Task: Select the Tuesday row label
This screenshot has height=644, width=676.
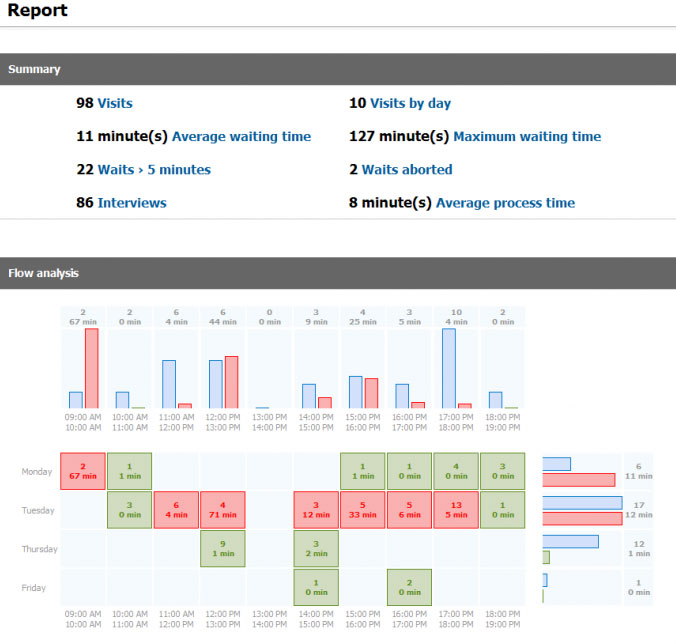Action: pos(39,510)
